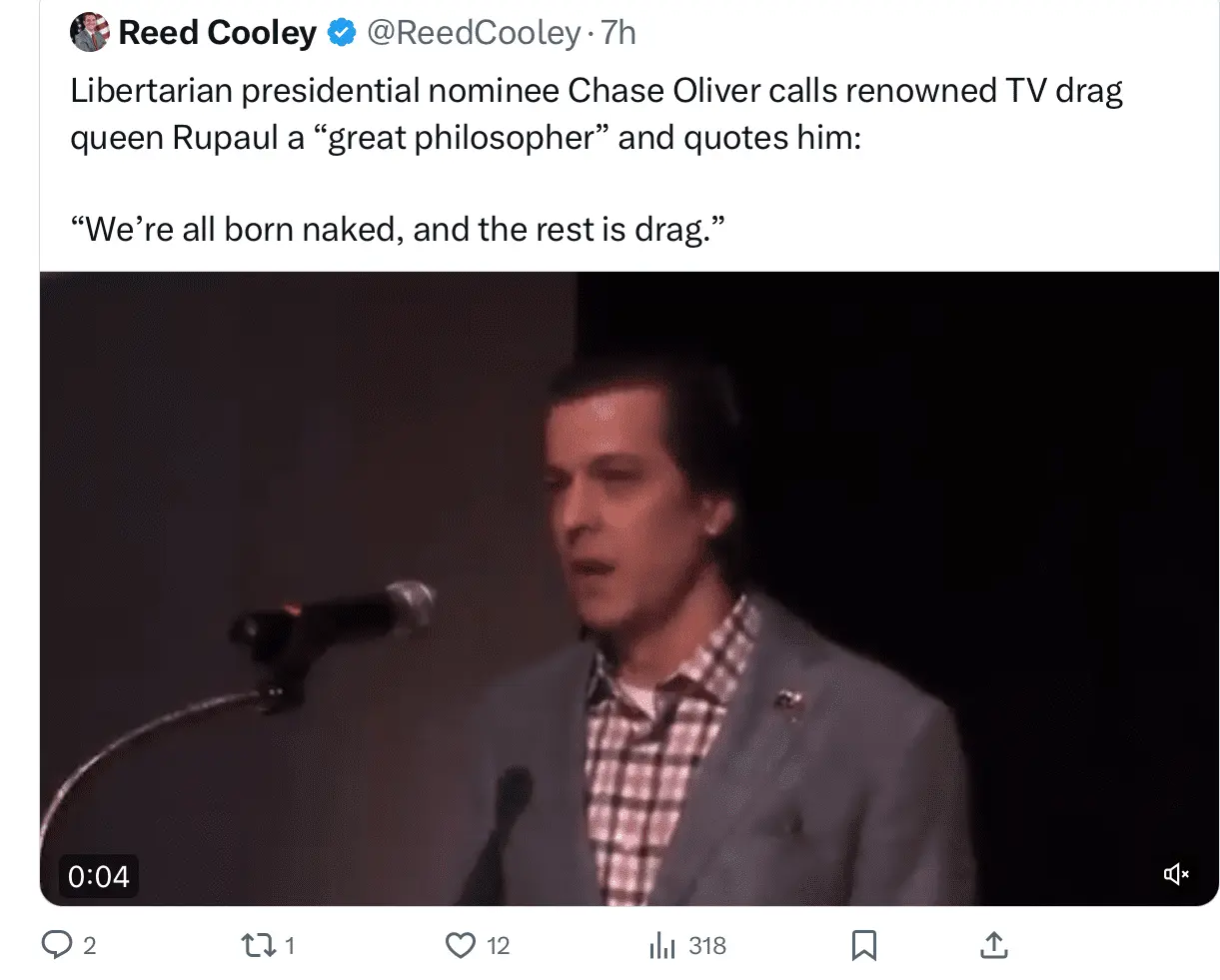This screenshot has width=1220, height=980.
Task: Reply using the speech bubble icon
Action: [56, 945]
